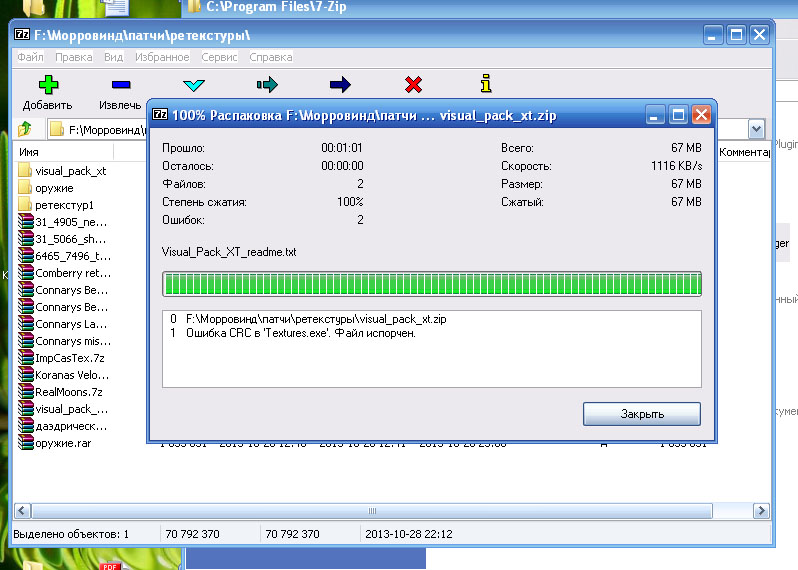Screen dimensions: 798x570
Task: Click the green plus Add icon
Action: [48, 84]
